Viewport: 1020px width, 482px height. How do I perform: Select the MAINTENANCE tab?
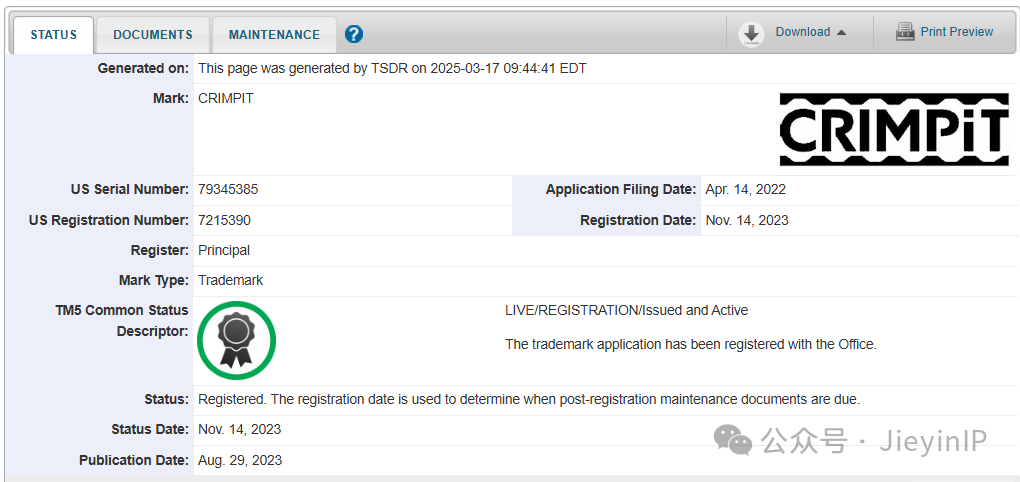(274, 35)
